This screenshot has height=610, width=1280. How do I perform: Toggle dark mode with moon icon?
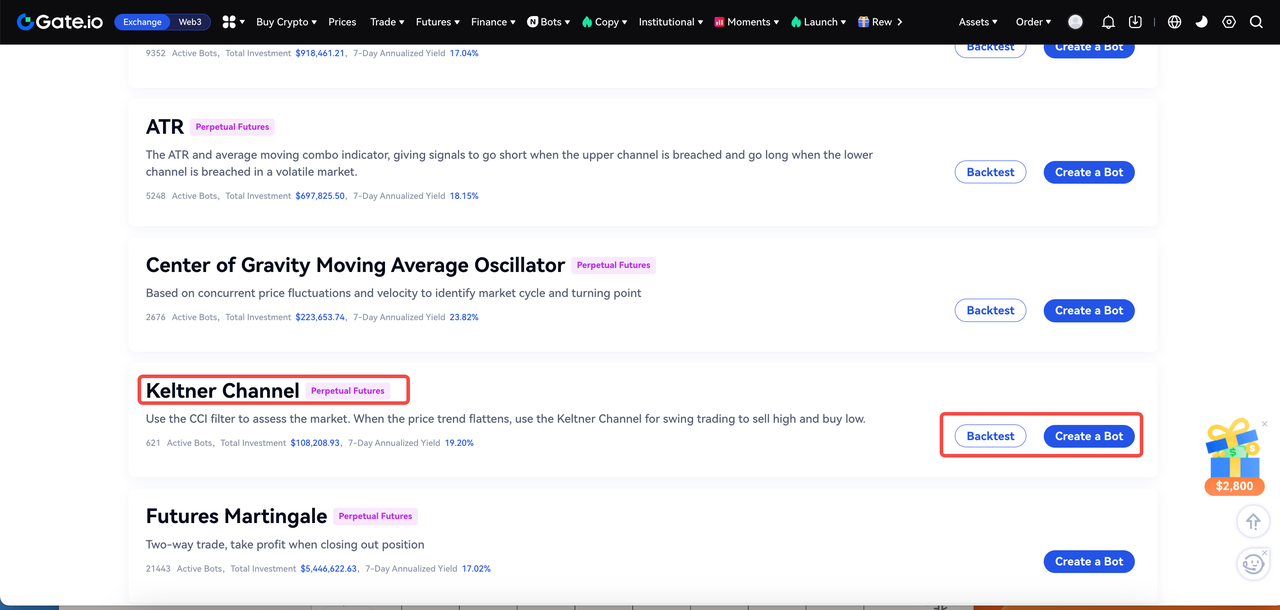point(1201,22)
